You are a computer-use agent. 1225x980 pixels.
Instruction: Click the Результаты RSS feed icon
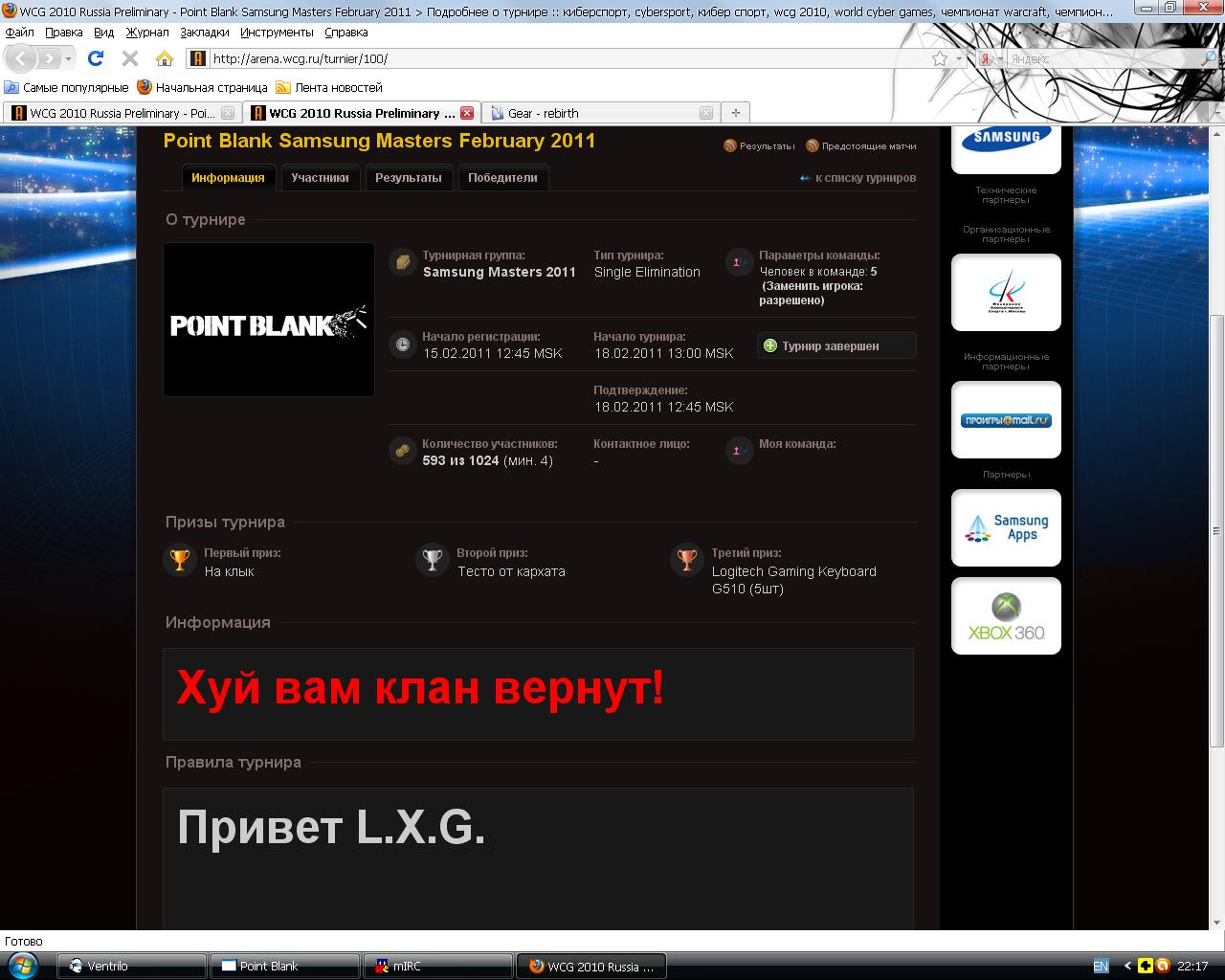click(x=730, y=145)
